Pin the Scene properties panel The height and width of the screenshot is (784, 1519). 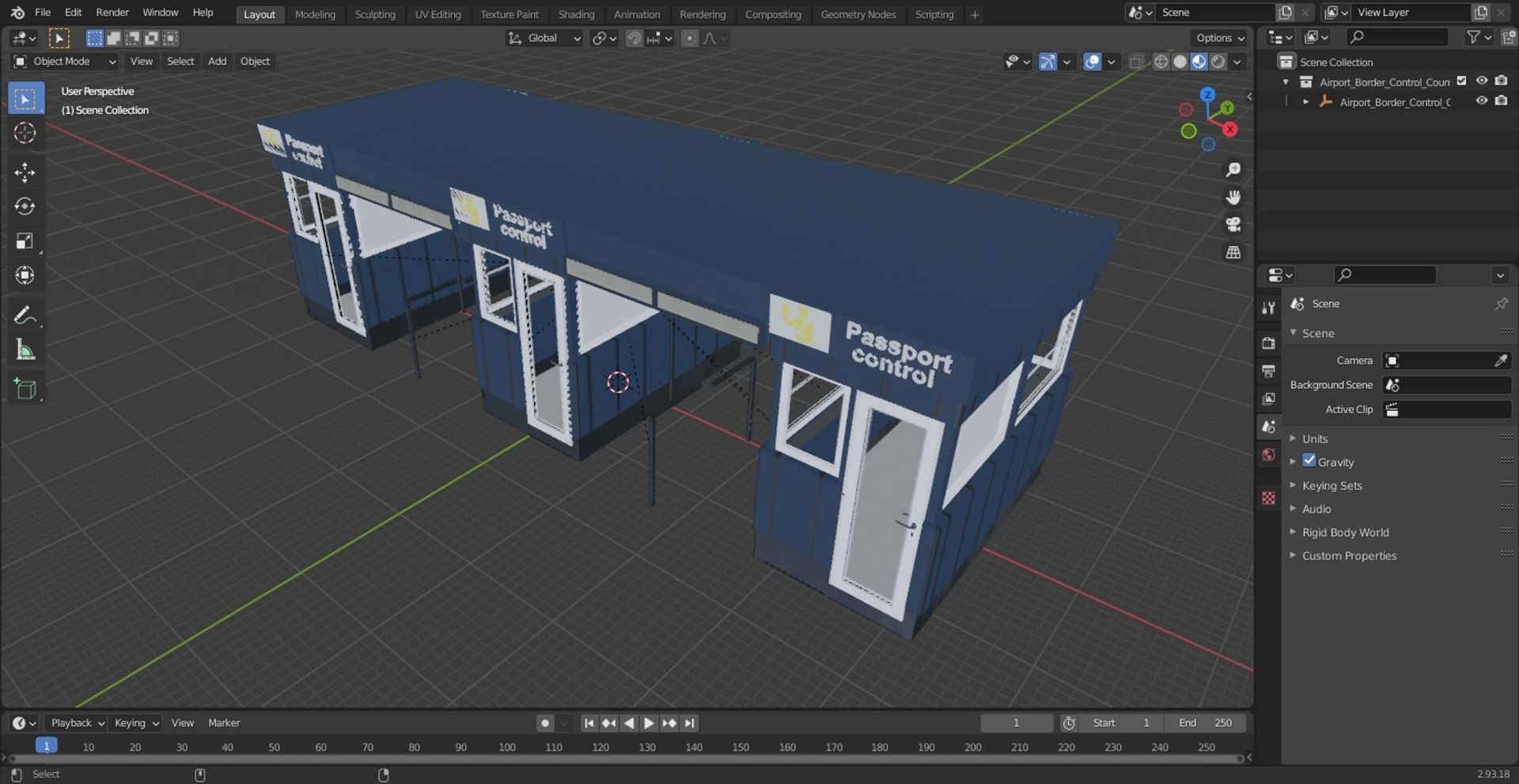(1501, 304)
